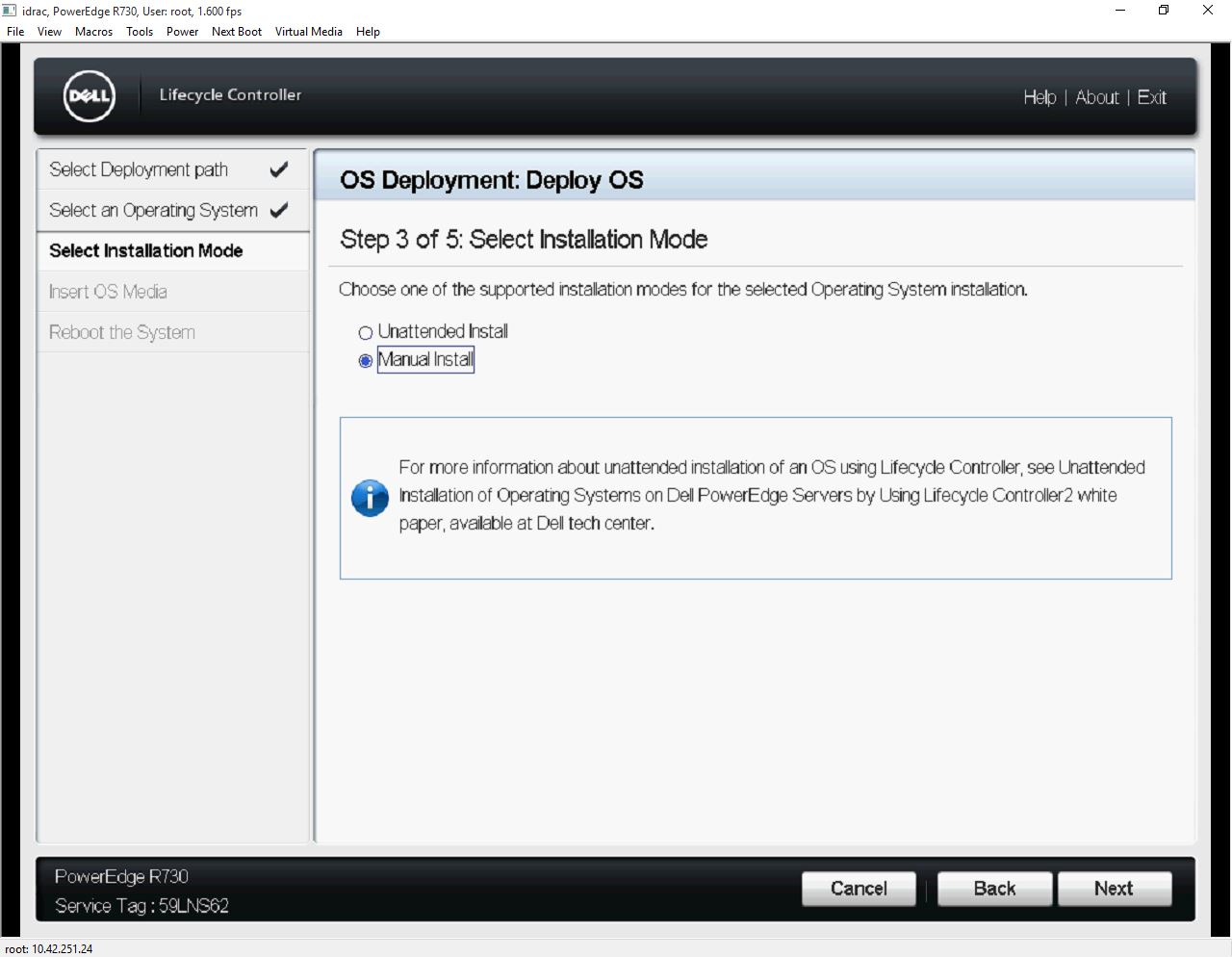1232x957 pixels.
Task: Open the View menu
Action: coord(49,32)
